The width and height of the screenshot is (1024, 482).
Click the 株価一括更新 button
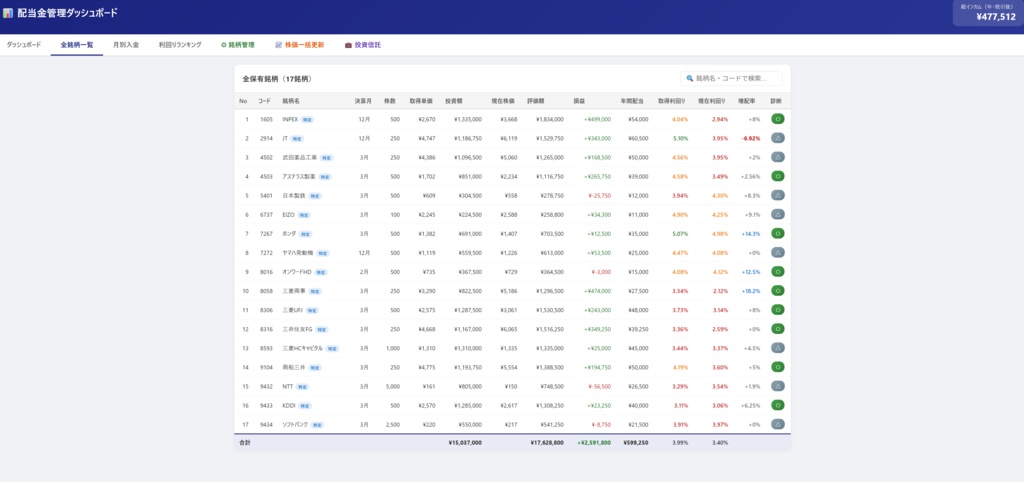[300, 45]
